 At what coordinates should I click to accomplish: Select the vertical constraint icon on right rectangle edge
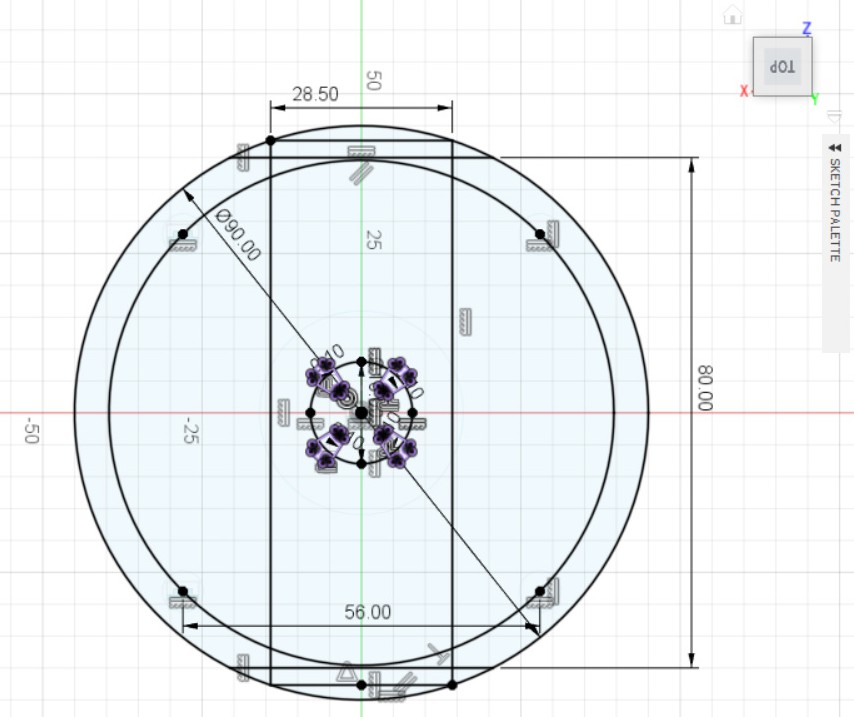click(x=464, y=320)
